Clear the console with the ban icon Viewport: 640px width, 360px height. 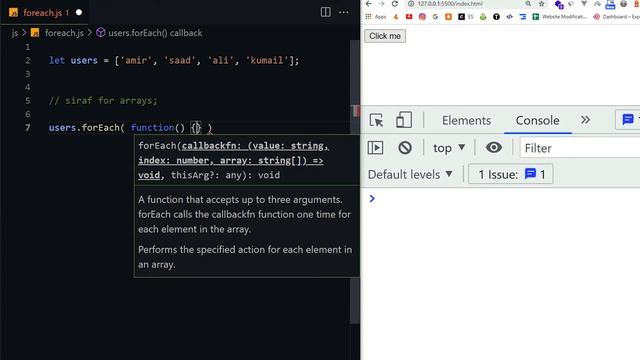[405, 147]
